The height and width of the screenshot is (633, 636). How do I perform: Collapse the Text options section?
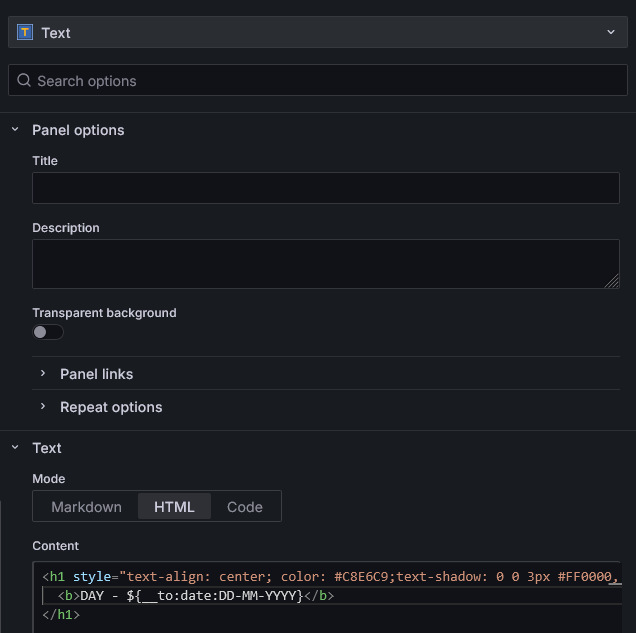point(15,448)
